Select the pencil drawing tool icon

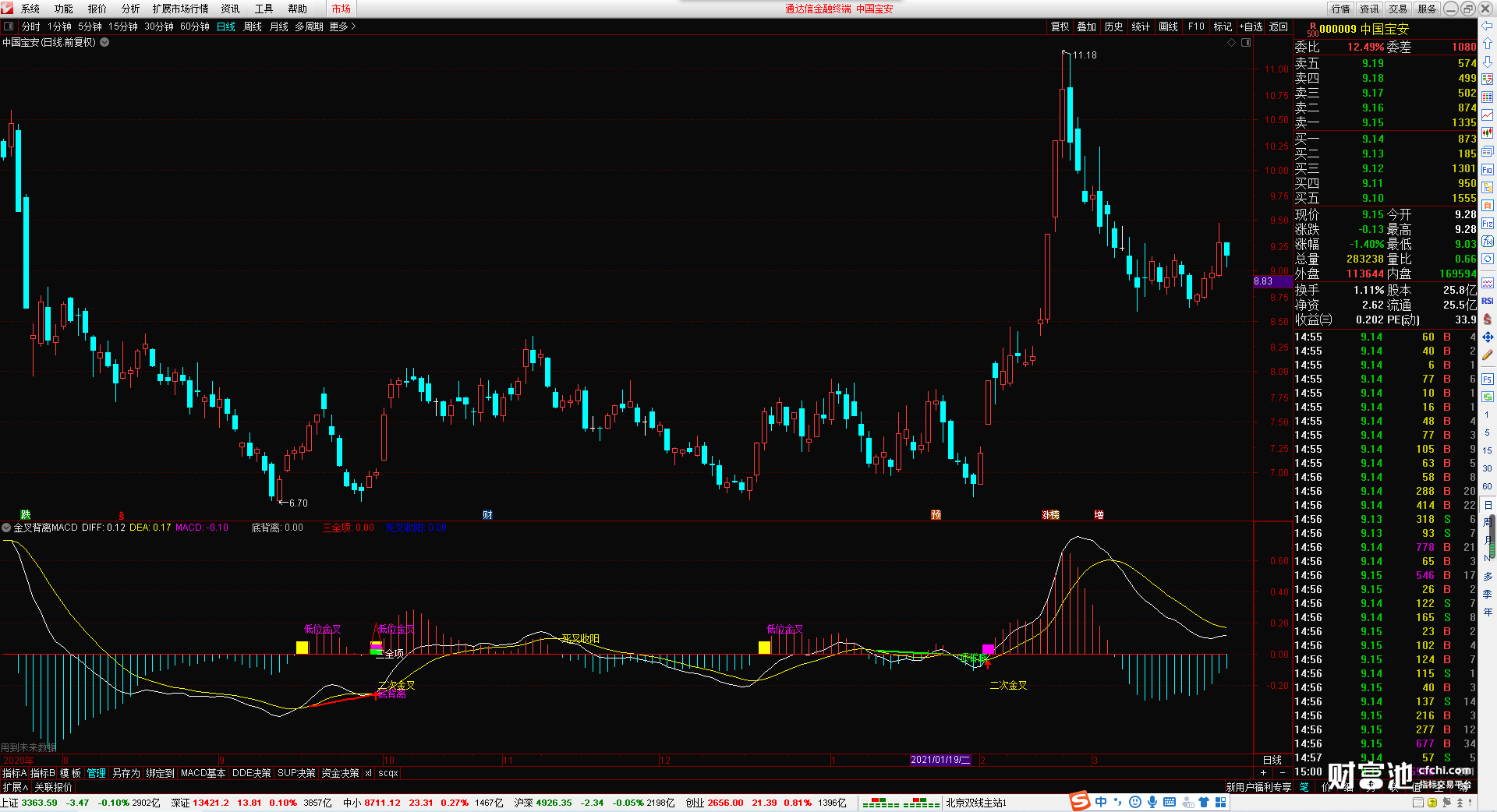(x=1488, y=355)
